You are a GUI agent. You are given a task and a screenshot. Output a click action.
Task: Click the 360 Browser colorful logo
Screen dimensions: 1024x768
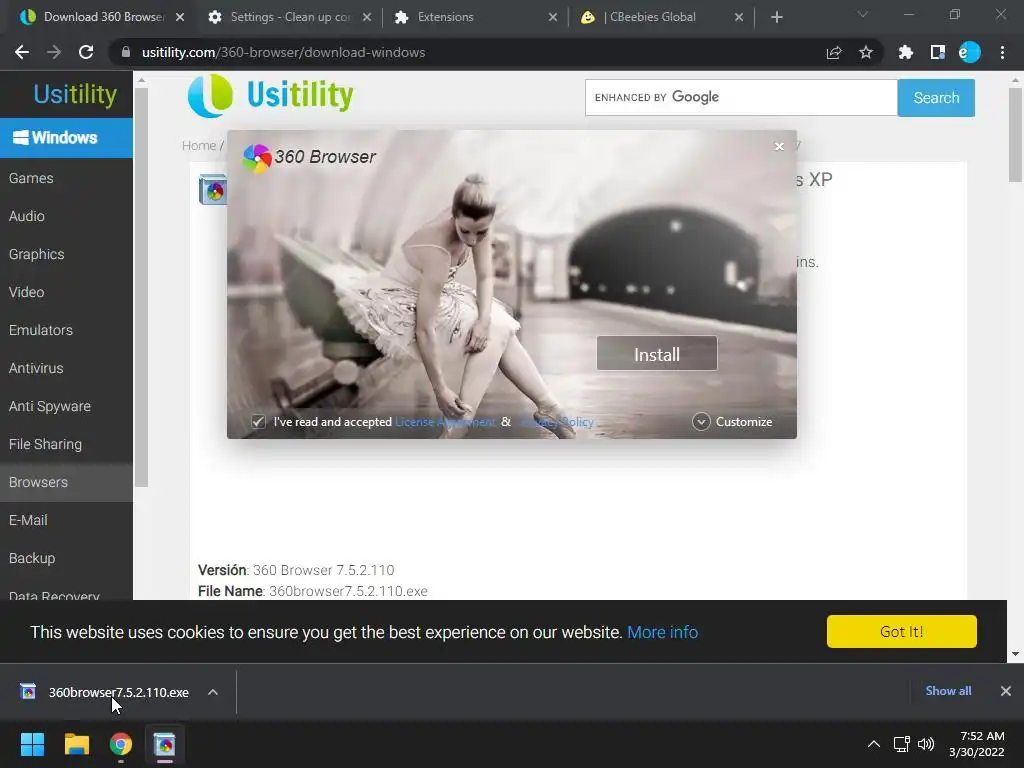tap(257, 157)
